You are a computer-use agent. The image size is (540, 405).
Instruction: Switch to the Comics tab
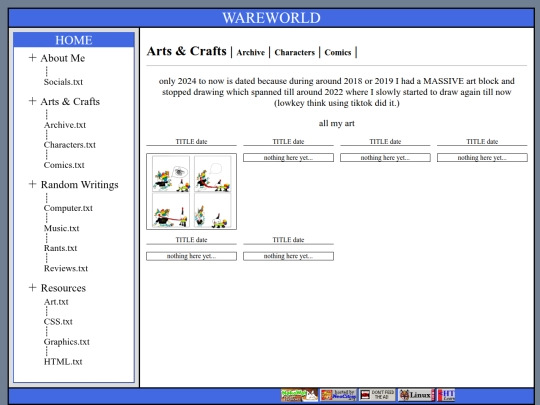coord(338,52)
